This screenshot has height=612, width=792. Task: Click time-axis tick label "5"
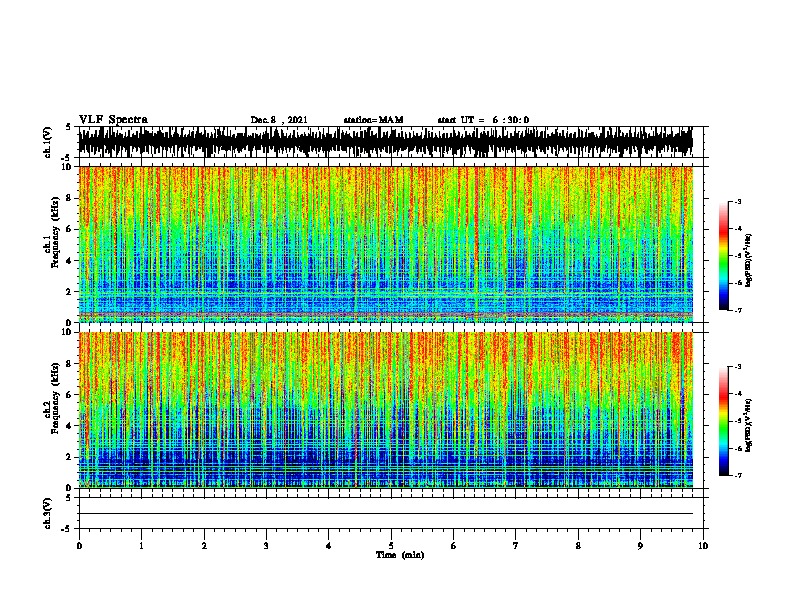click(391, 546)
